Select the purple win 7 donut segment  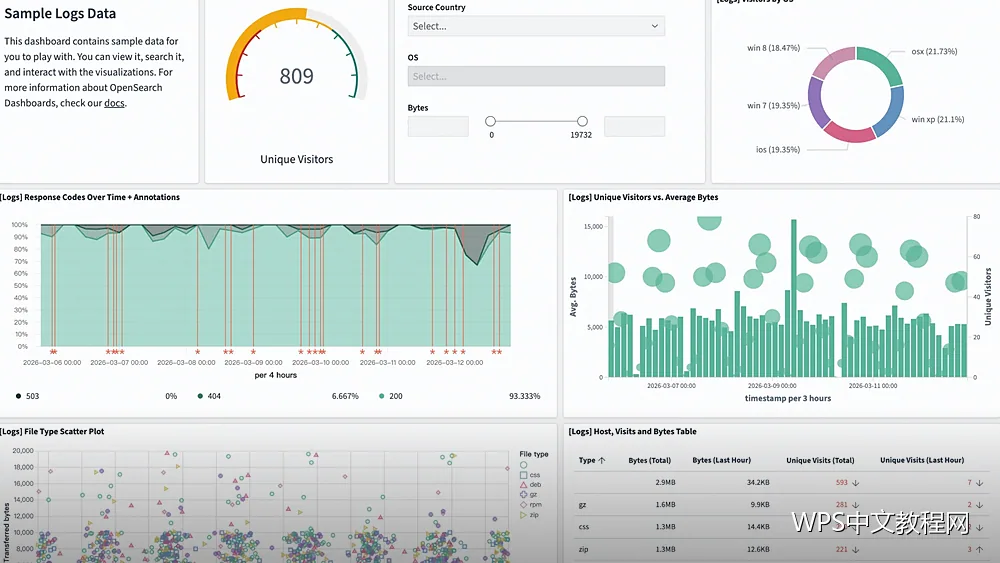pos(816,102)
